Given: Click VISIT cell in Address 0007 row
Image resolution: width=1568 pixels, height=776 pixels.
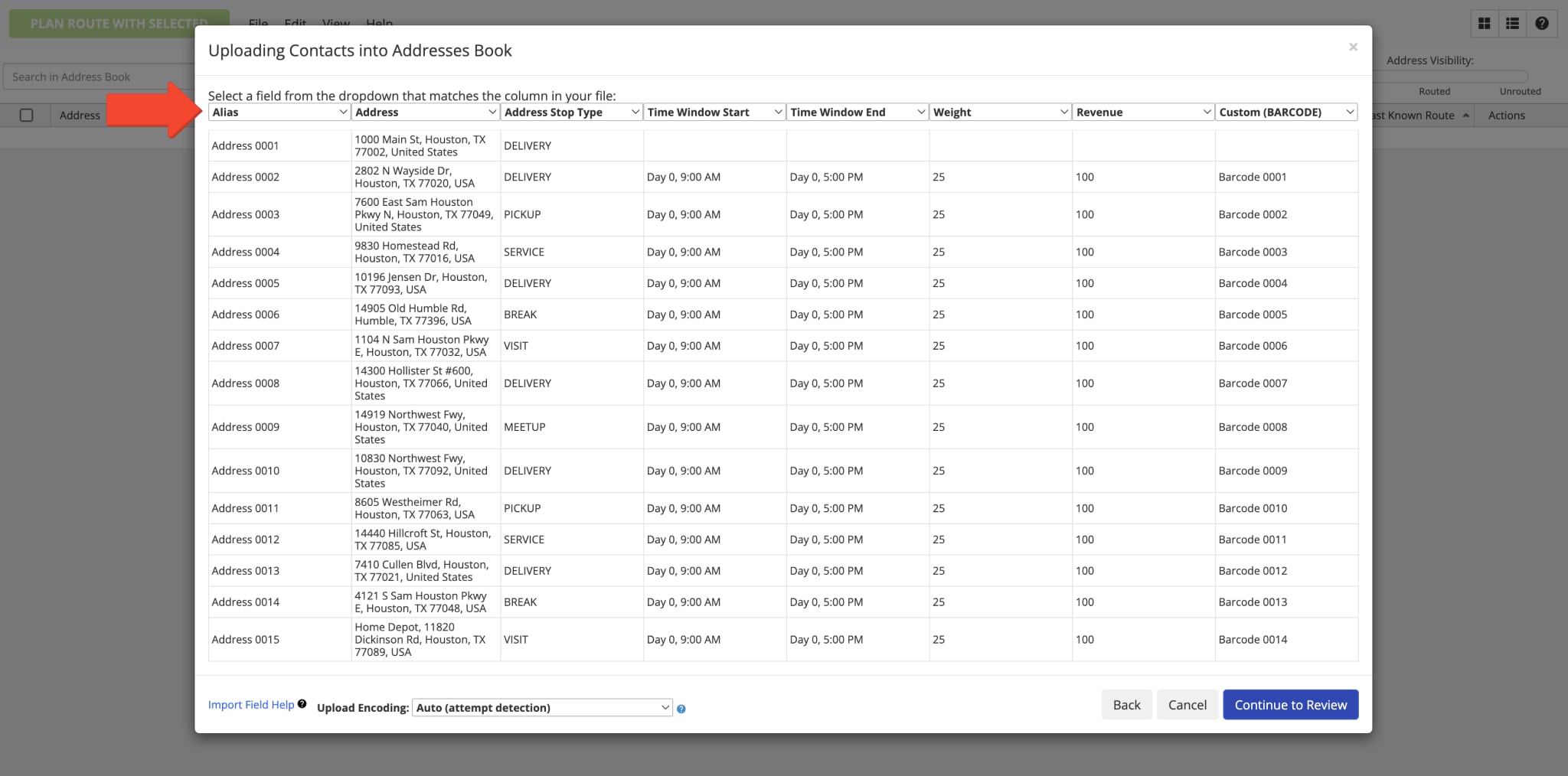Looking at the screenshot, I should [571, 346].
